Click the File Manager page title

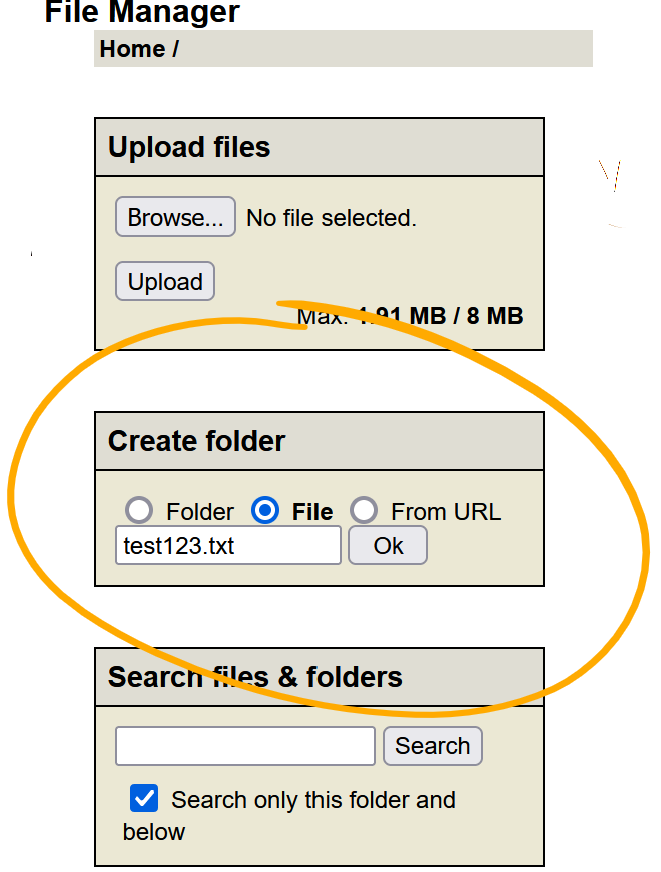pos(142,12)
